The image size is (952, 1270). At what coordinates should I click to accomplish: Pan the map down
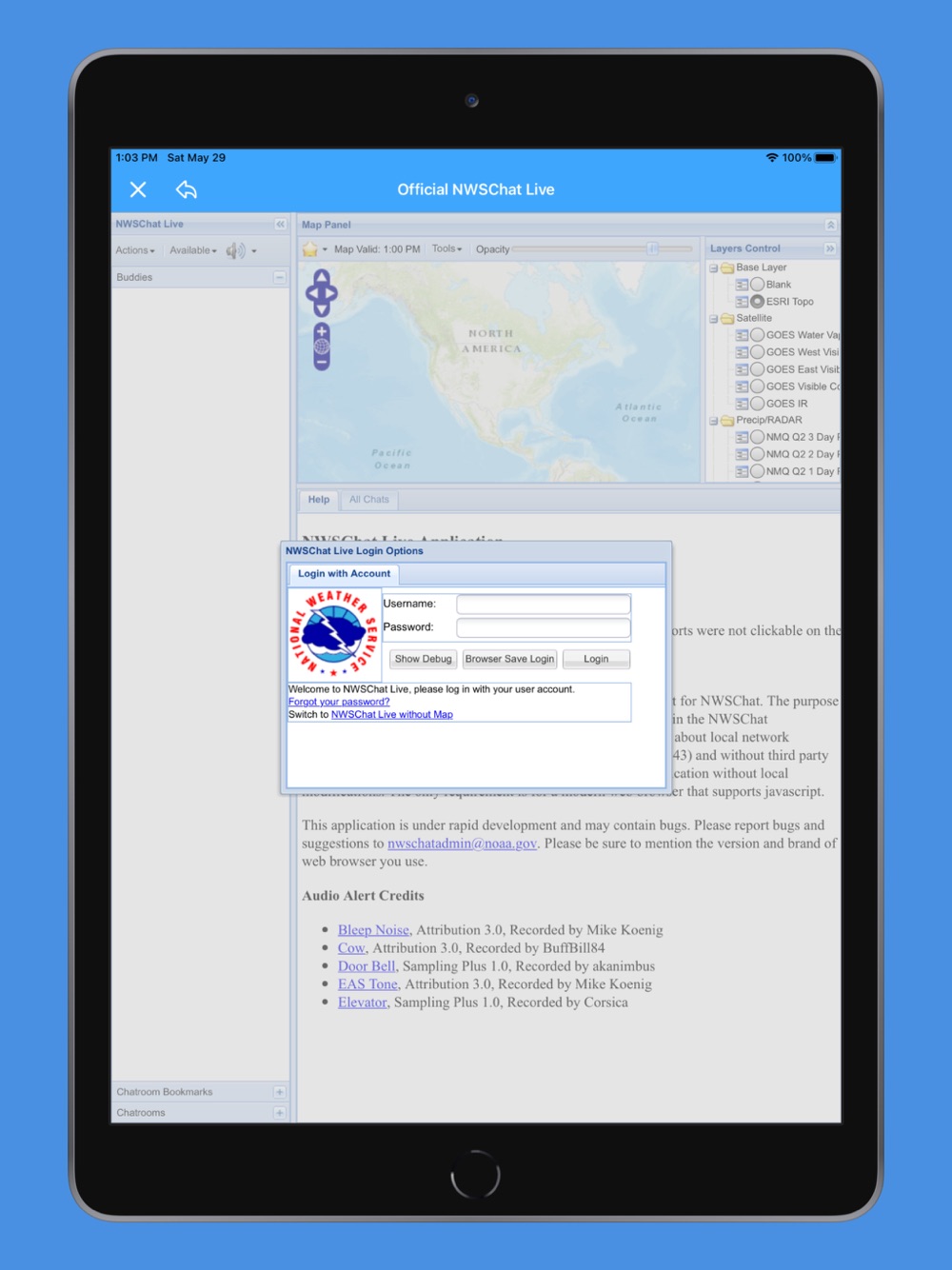point(322,308)
